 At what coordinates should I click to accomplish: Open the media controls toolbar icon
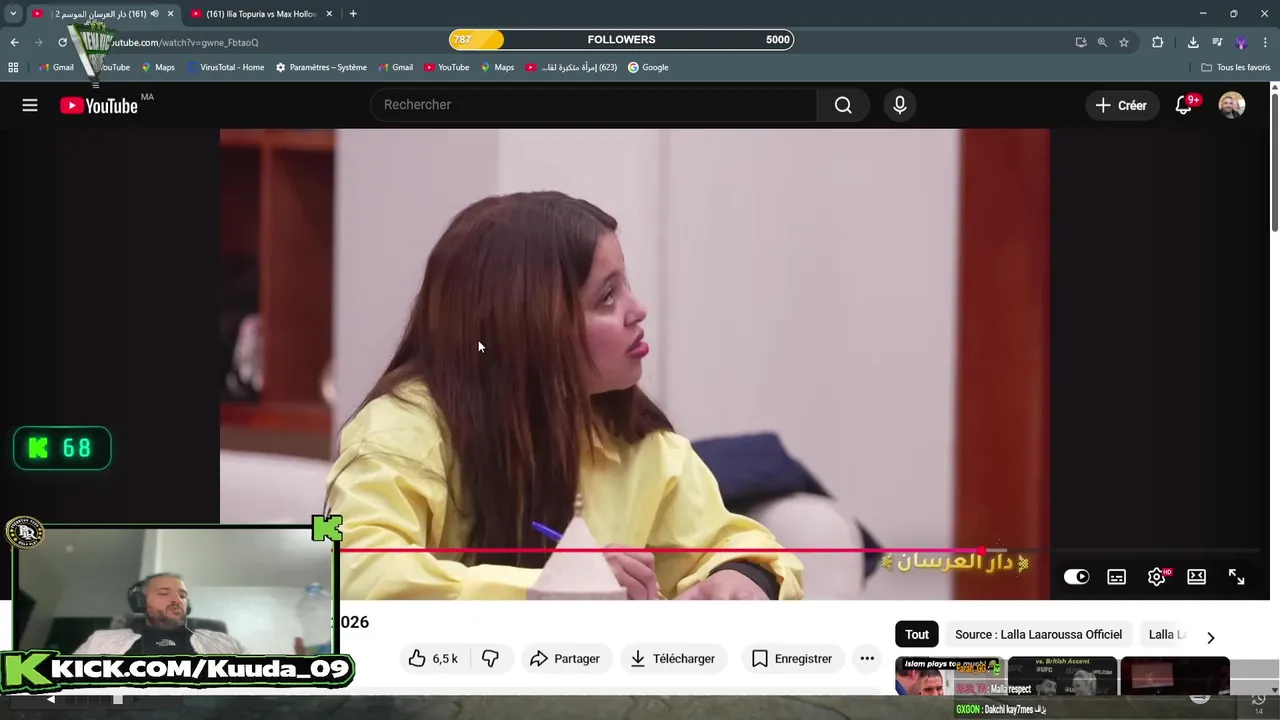coord(1217,42)
